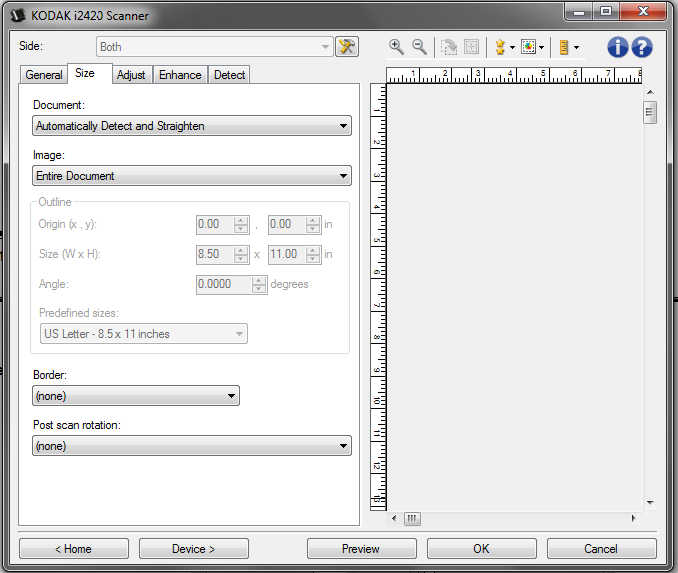678x573 pixels.
Task: Click the OK button
Action: [482, 549]
